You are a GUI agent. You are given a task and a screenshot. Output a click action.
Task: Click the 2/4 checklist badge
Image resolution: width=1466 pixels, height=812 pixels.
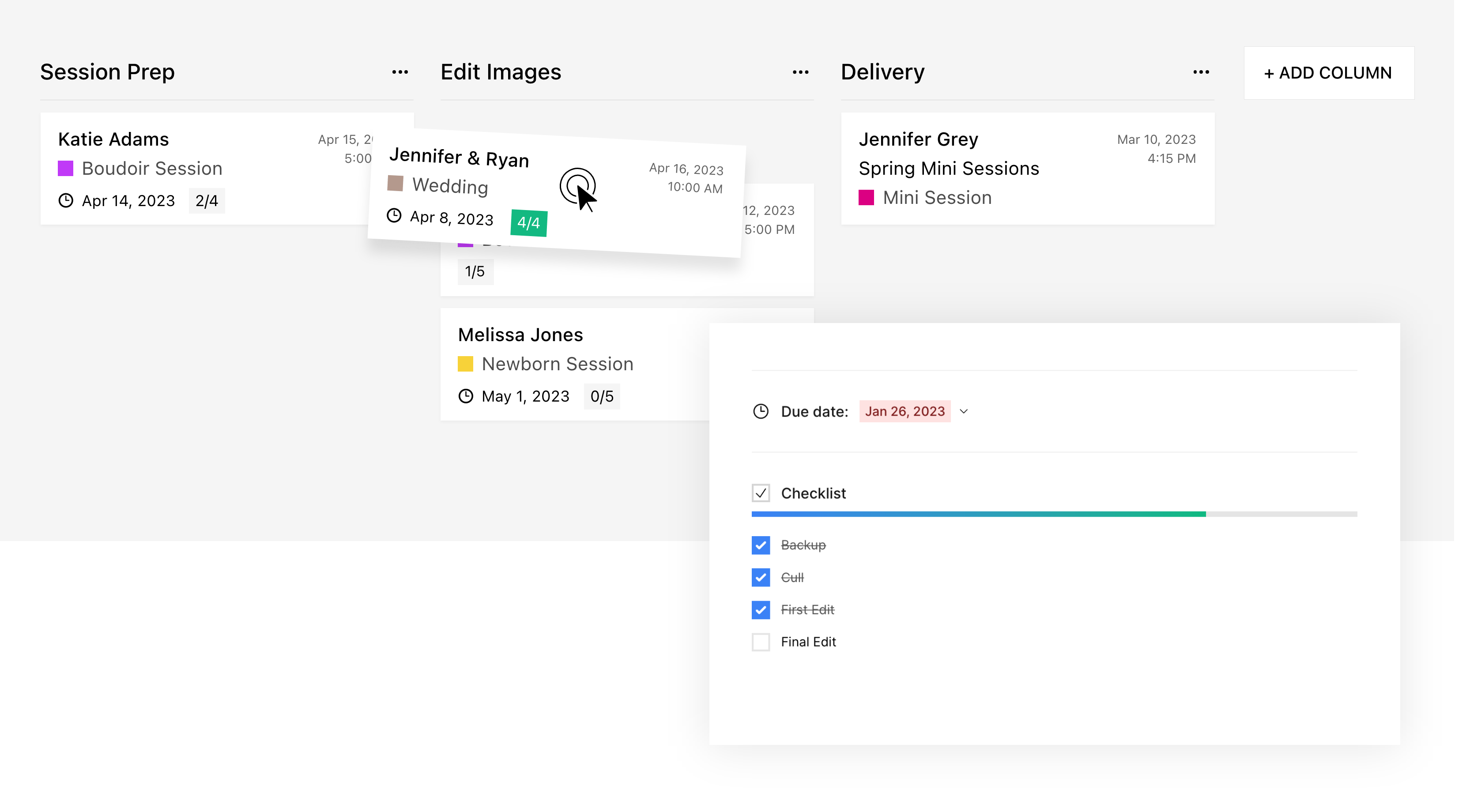(x=208, y=202)
